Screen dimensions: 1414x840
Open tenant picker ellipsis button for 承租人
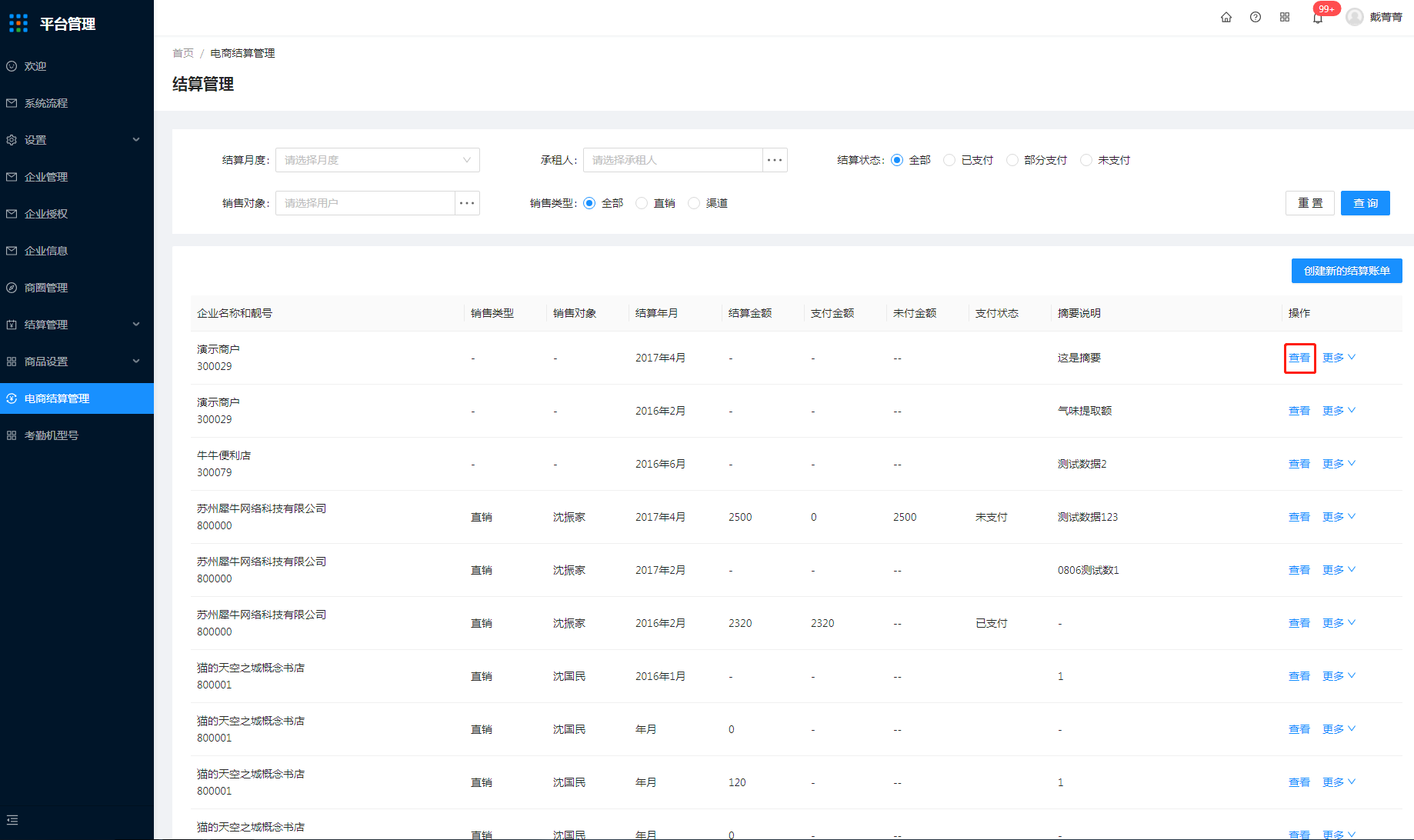pos(775,160)
